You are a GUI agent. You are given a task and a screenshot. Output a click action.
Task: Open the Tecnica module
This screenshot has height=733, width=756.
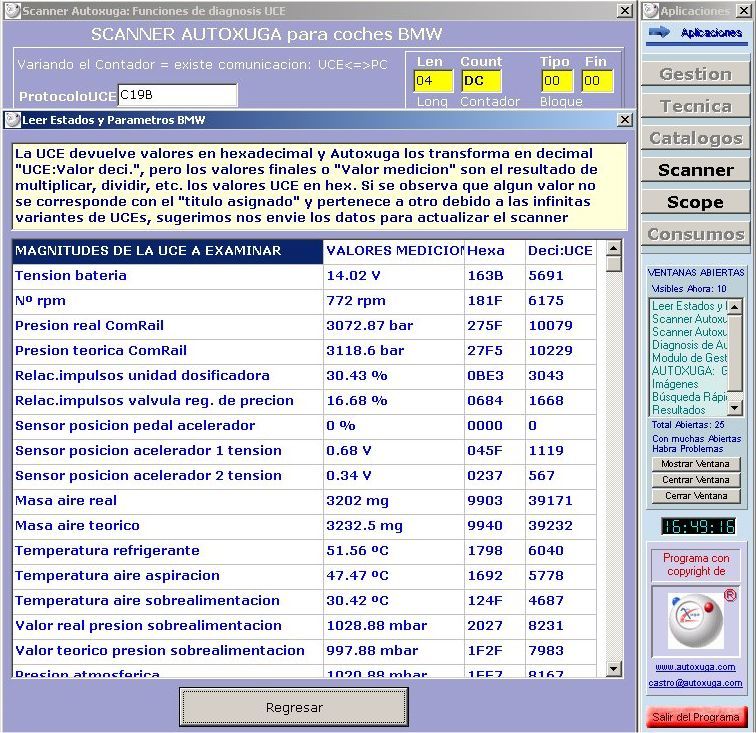click(x=695, y=106)
